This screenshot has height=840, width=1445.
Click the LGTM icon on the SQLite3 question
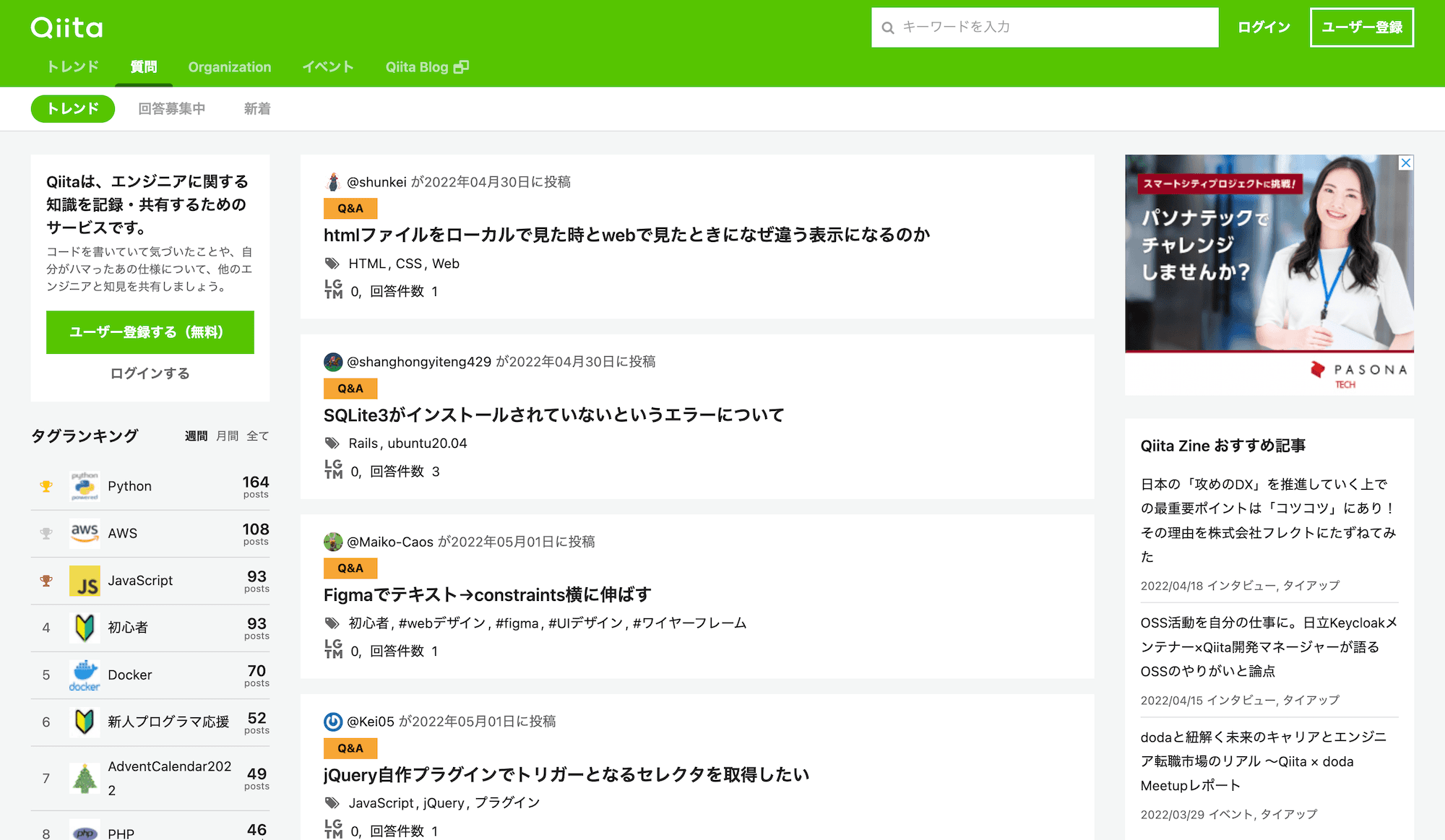(334, 469)
